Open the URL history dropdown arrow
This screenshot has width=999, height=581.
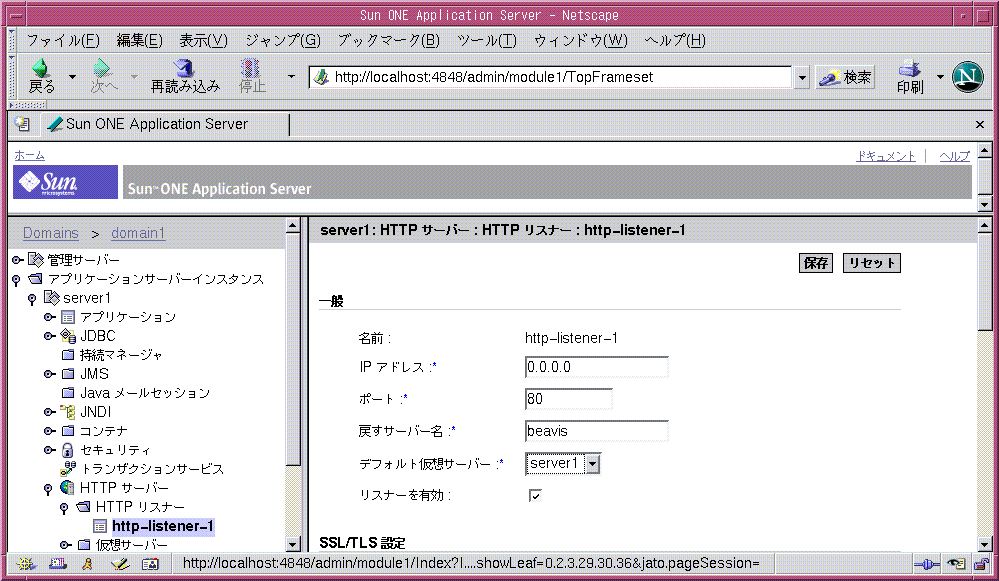tap(802, 78)
